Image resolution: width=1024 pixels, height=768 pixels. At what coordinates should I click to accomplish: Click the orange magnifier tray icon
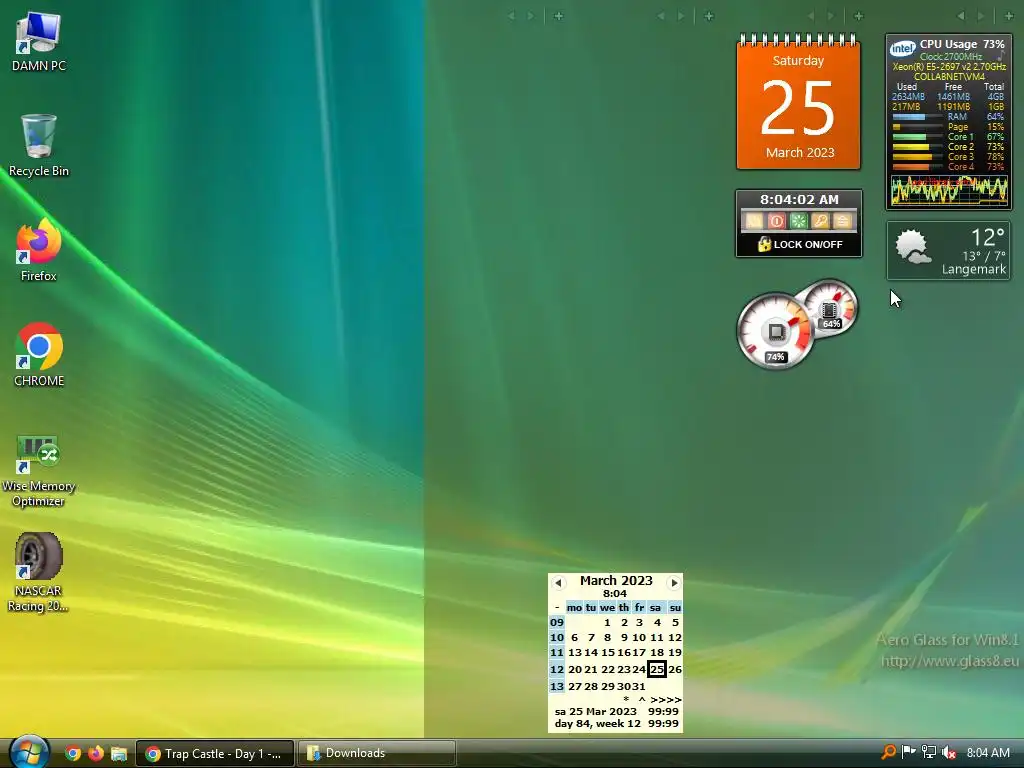pos(888,752)
